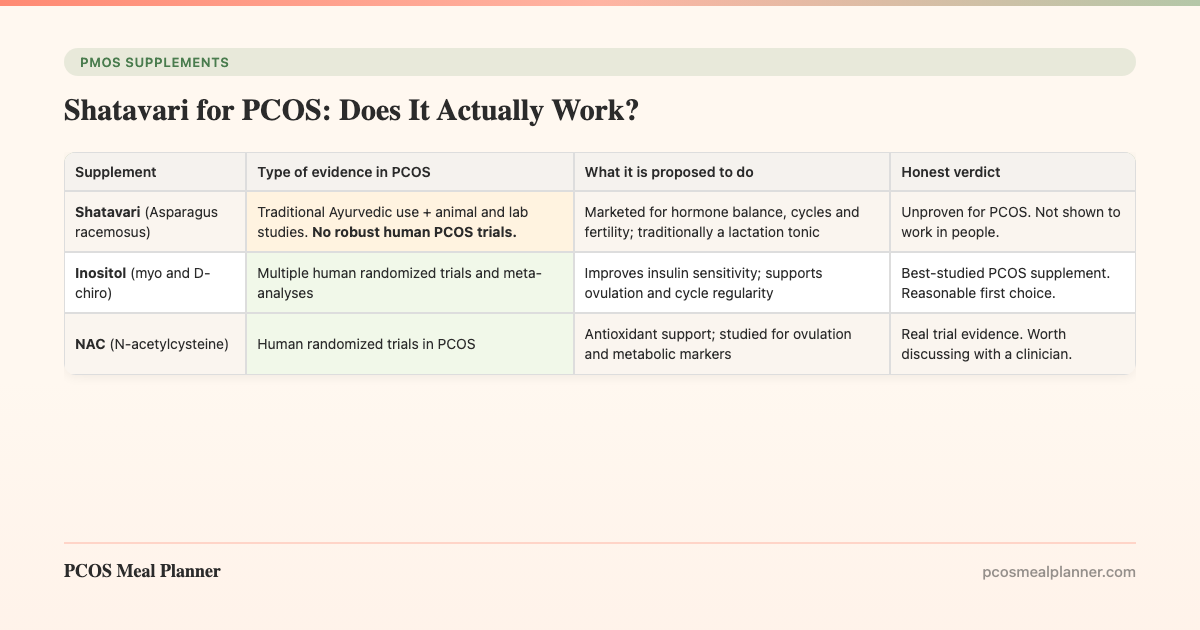Viewport: 1200px width, 630px height.
Task: Click the 'Honest verdict' column header
Action: (1013, 172)
